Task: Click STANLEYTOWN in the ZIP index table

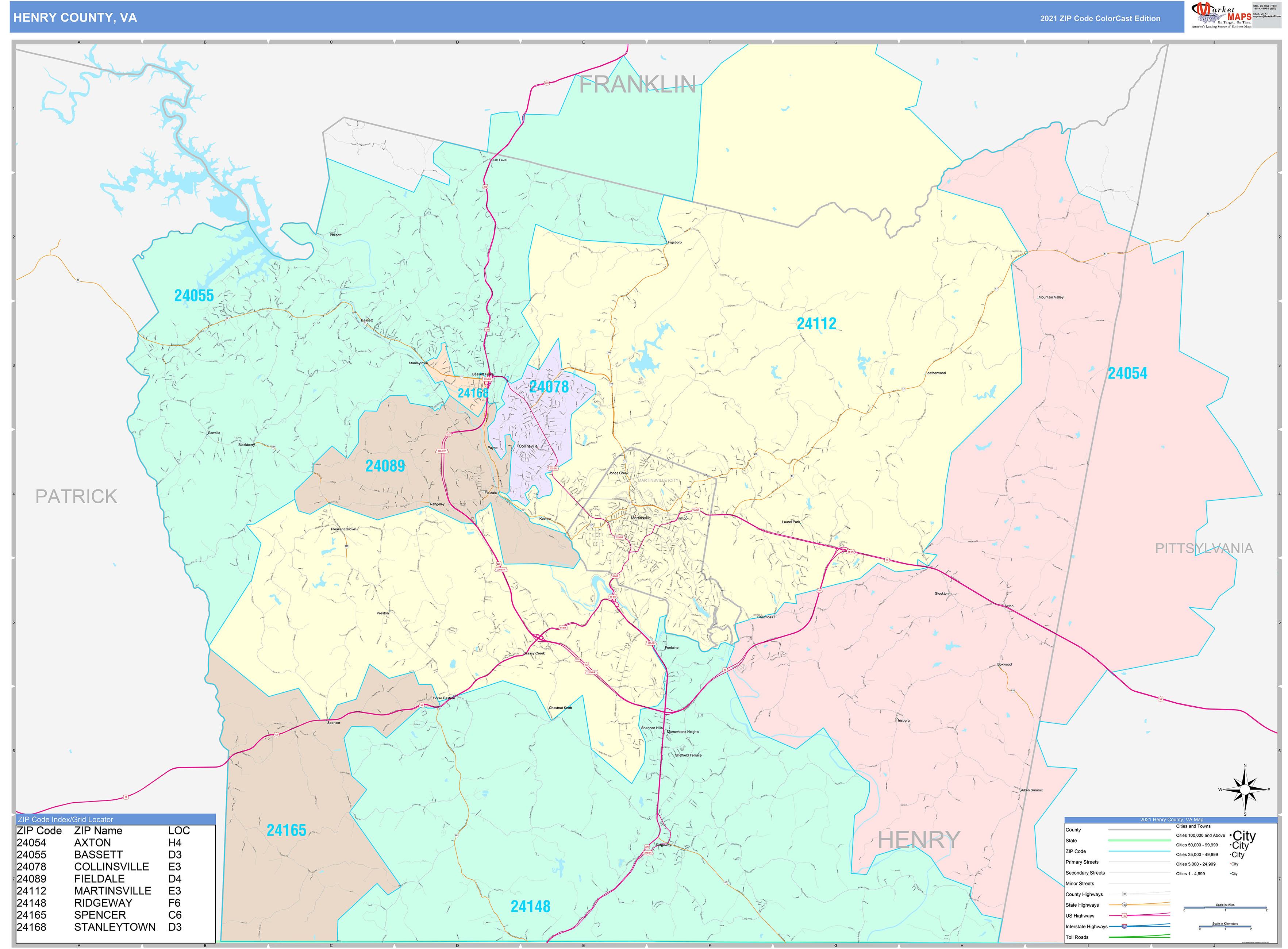Action: coord(115,927)
